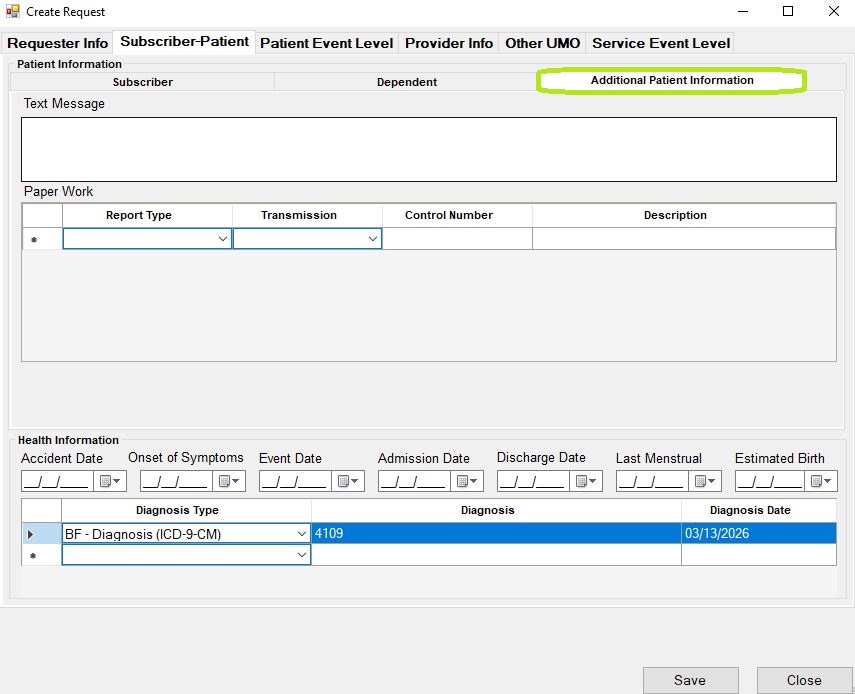Open the Admission Date calendar picker
Screen dimensions: 855x694
click(467, 481)
